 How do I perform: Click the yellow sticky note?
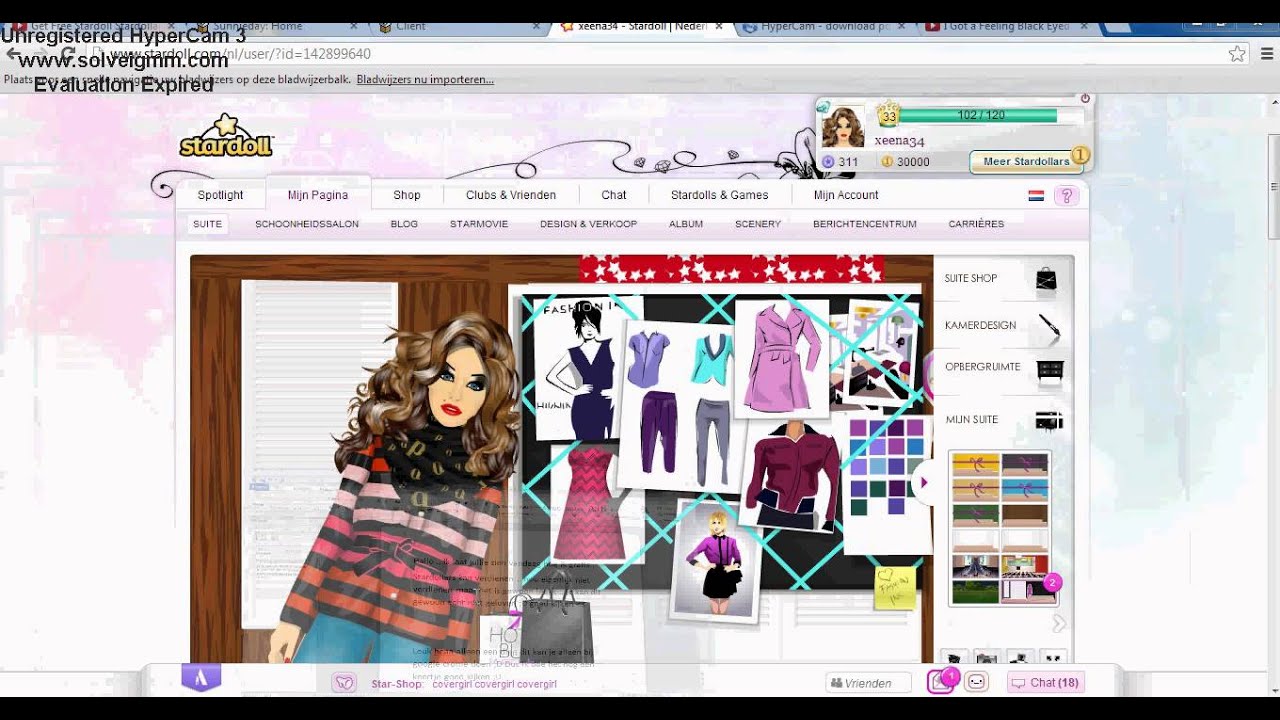pos(895,588)
